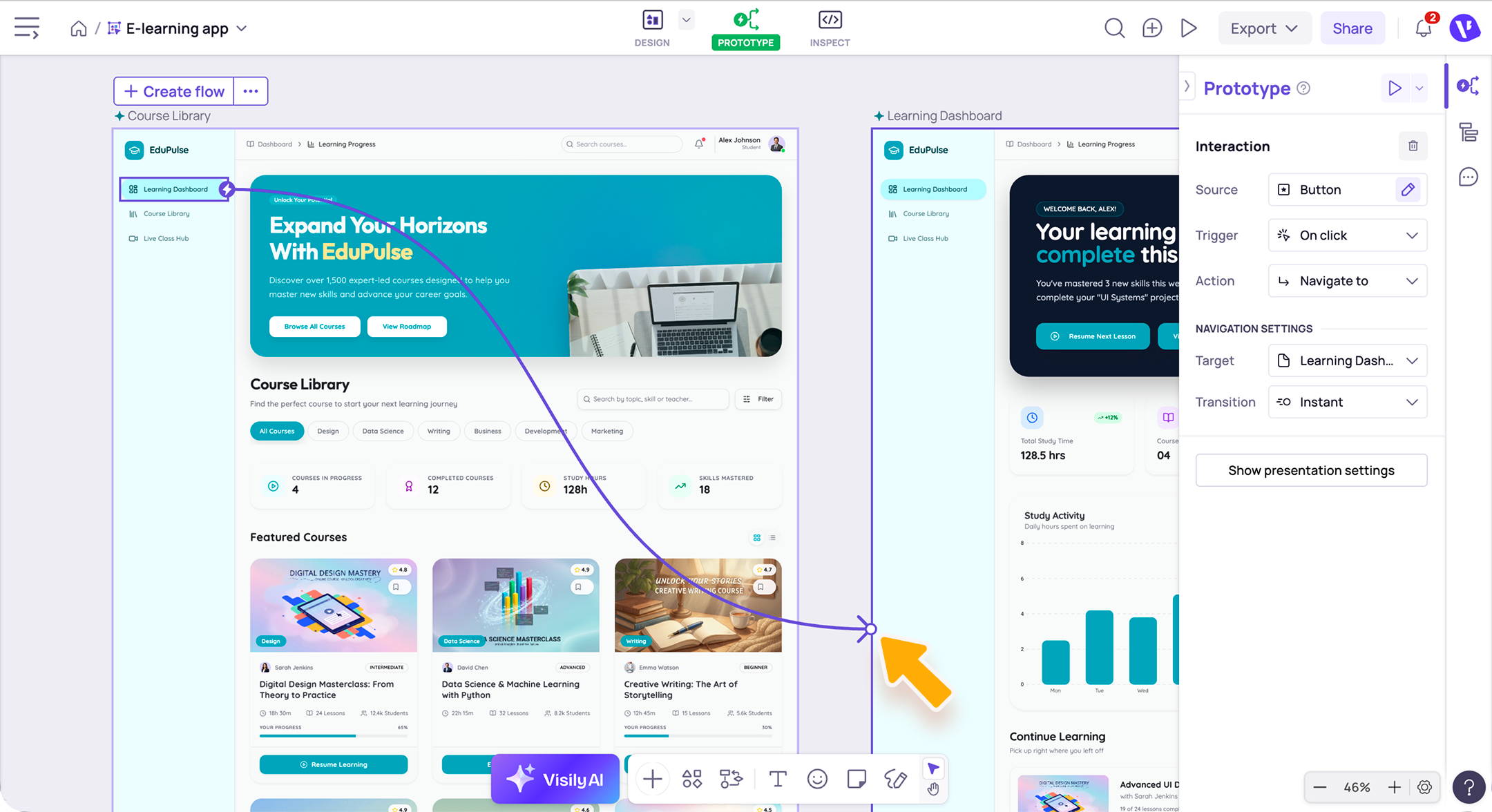This screenshot has height=812, width=1492.
Task: Select the Design category chip
Action: tap(328, 431)
